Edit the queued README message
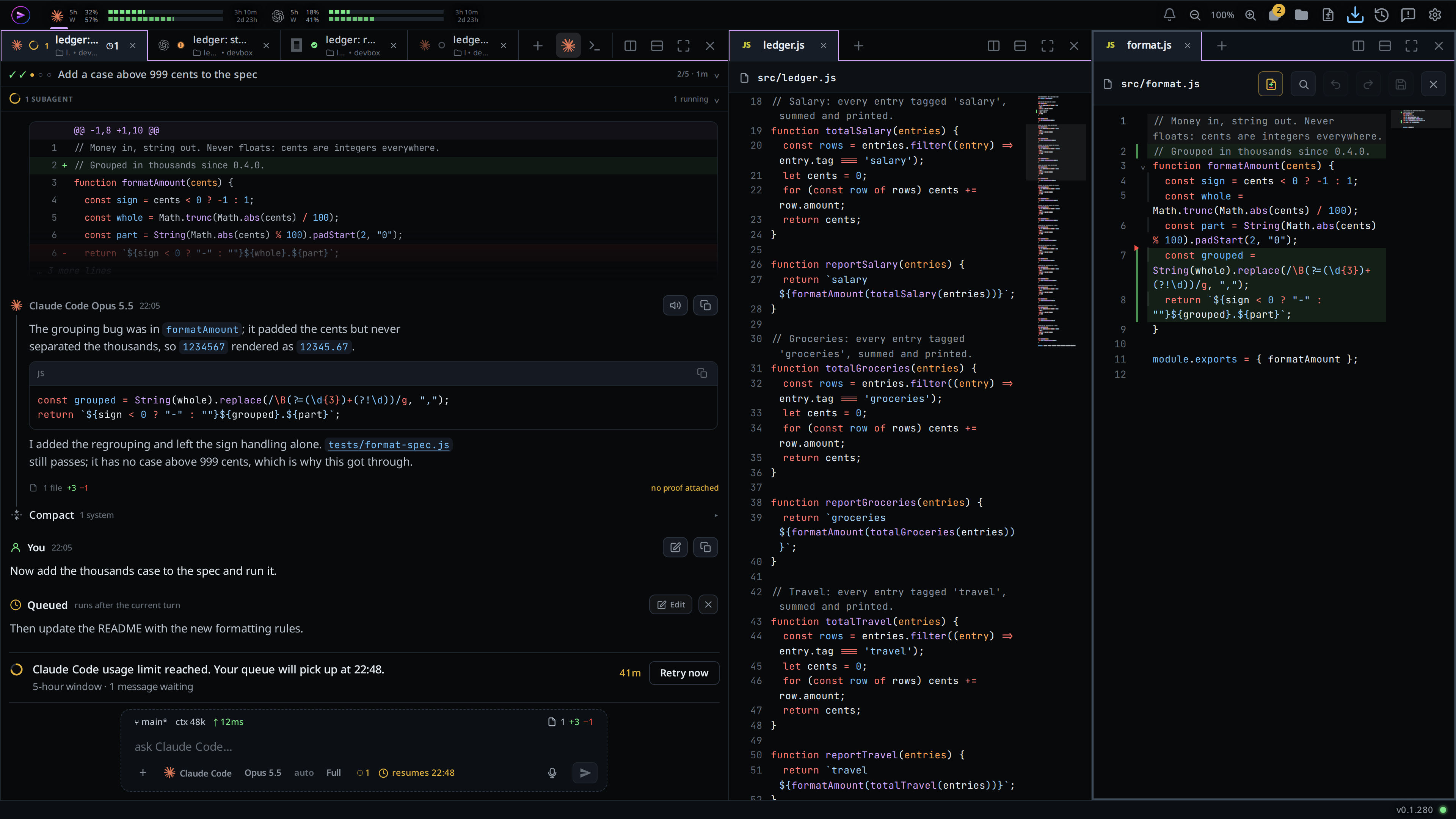The width and height of the screenshot is (1456, 819). point(670,605)
